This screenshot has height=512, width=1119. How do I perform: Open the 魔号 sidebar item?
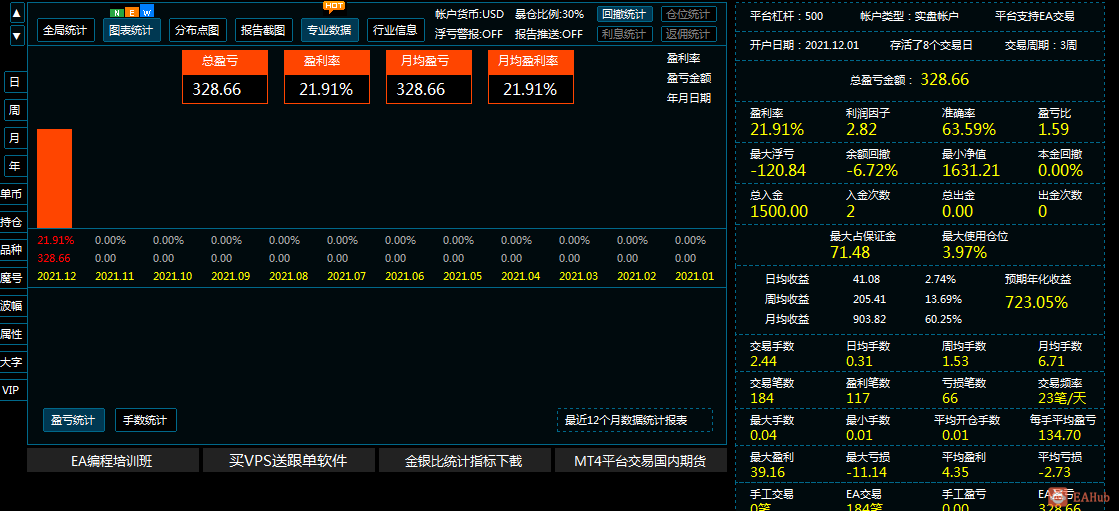pyautogui.click(x=12, y=278)
